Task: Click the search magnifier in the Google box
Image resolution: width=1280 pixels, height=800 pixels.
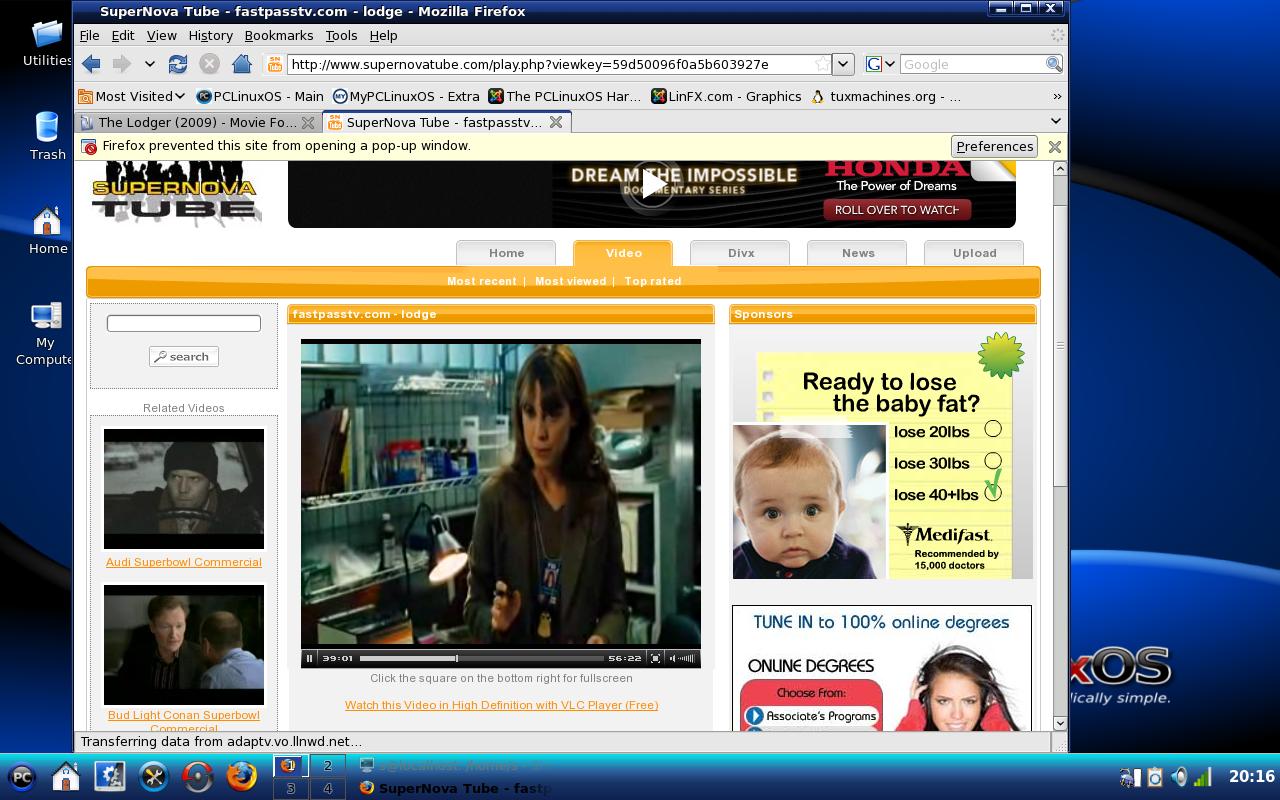Action: (x=1053, y=64)
